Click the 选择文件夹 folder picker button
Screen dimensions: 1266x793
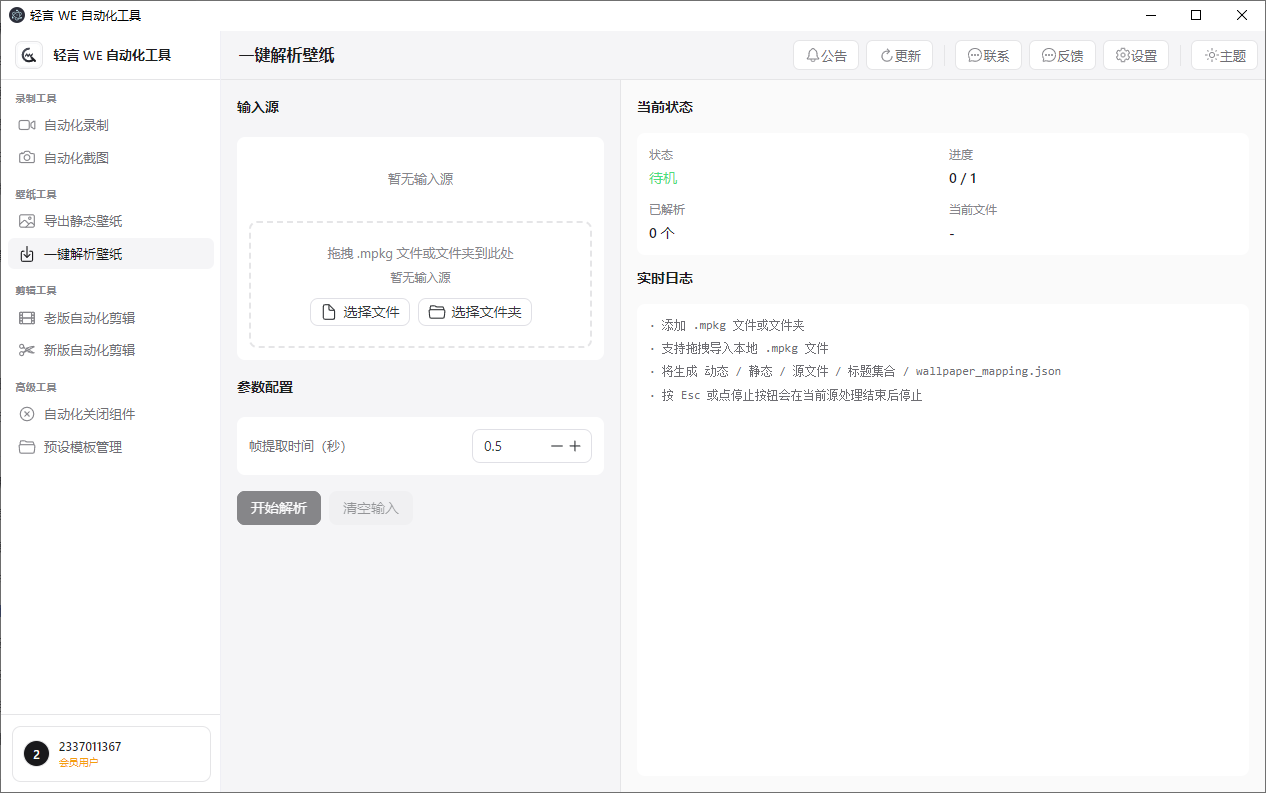point(474,311)
